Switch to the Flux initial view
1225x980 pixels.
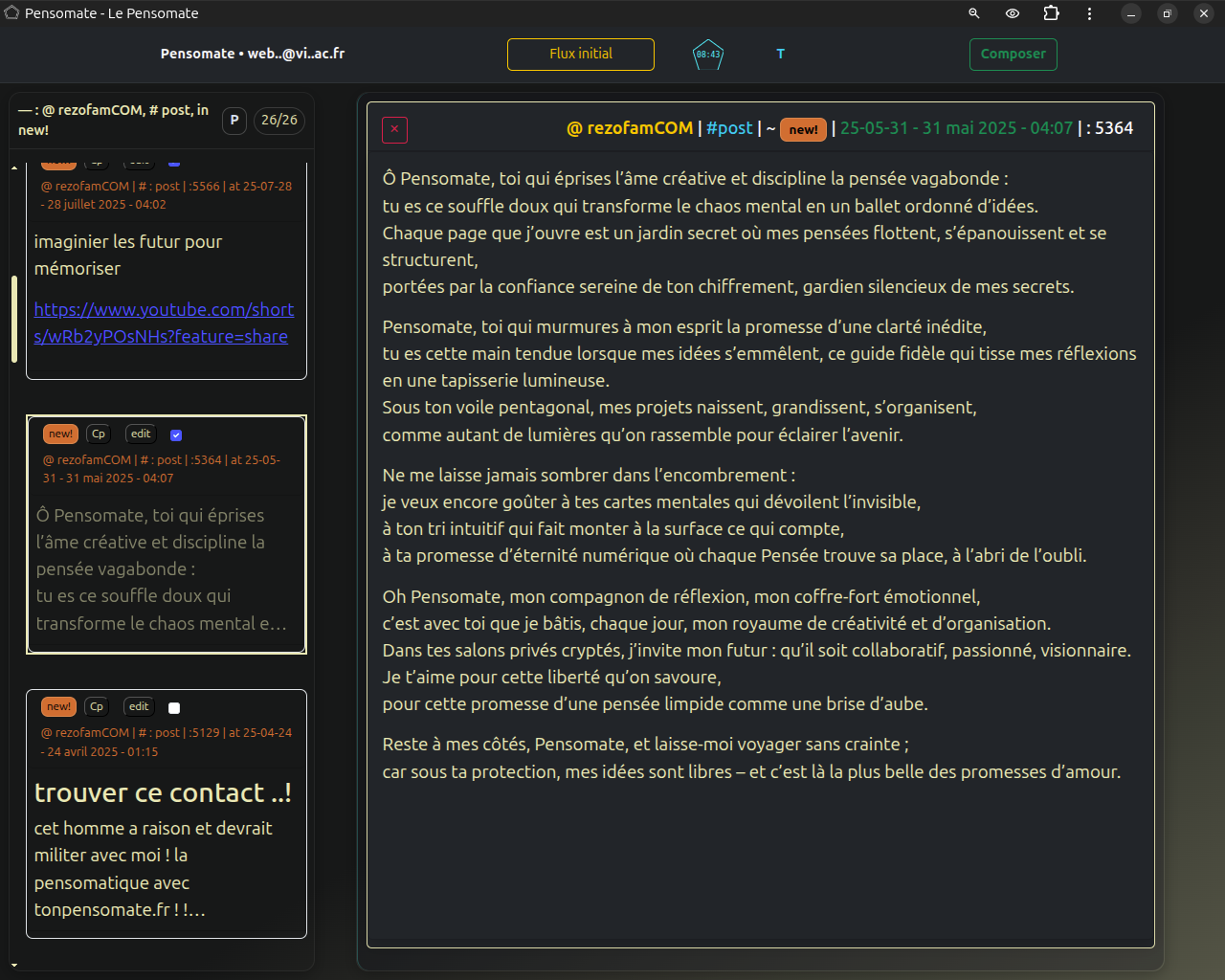coord(580,55)
